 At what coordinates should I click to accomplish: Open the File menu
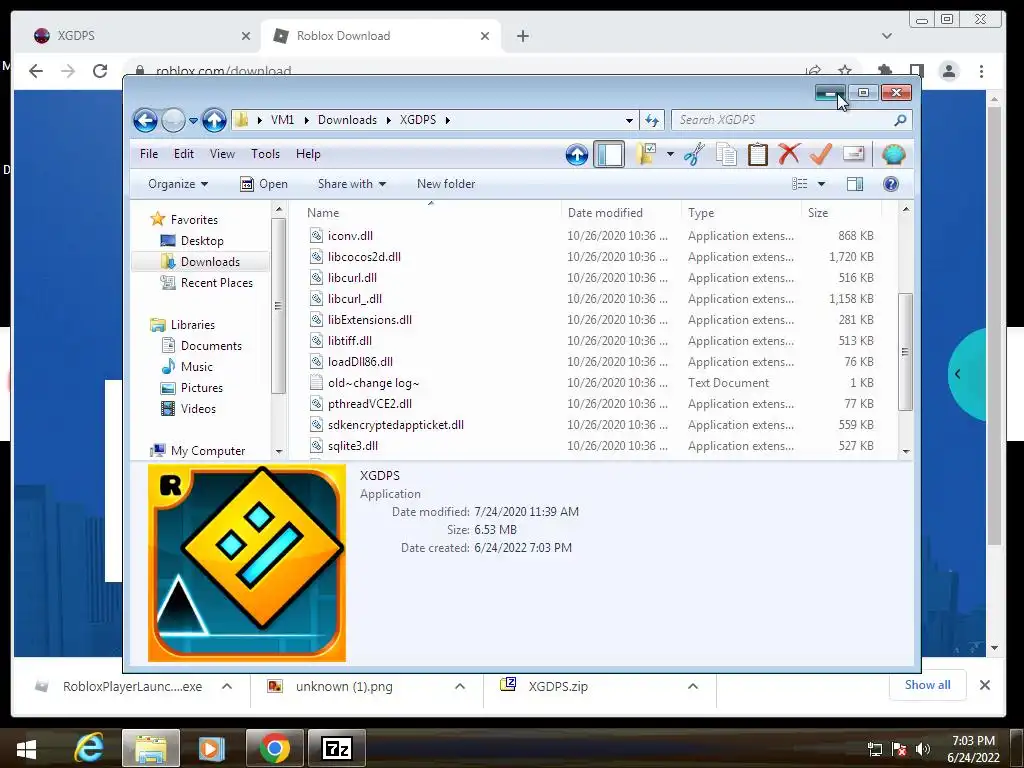149,154
